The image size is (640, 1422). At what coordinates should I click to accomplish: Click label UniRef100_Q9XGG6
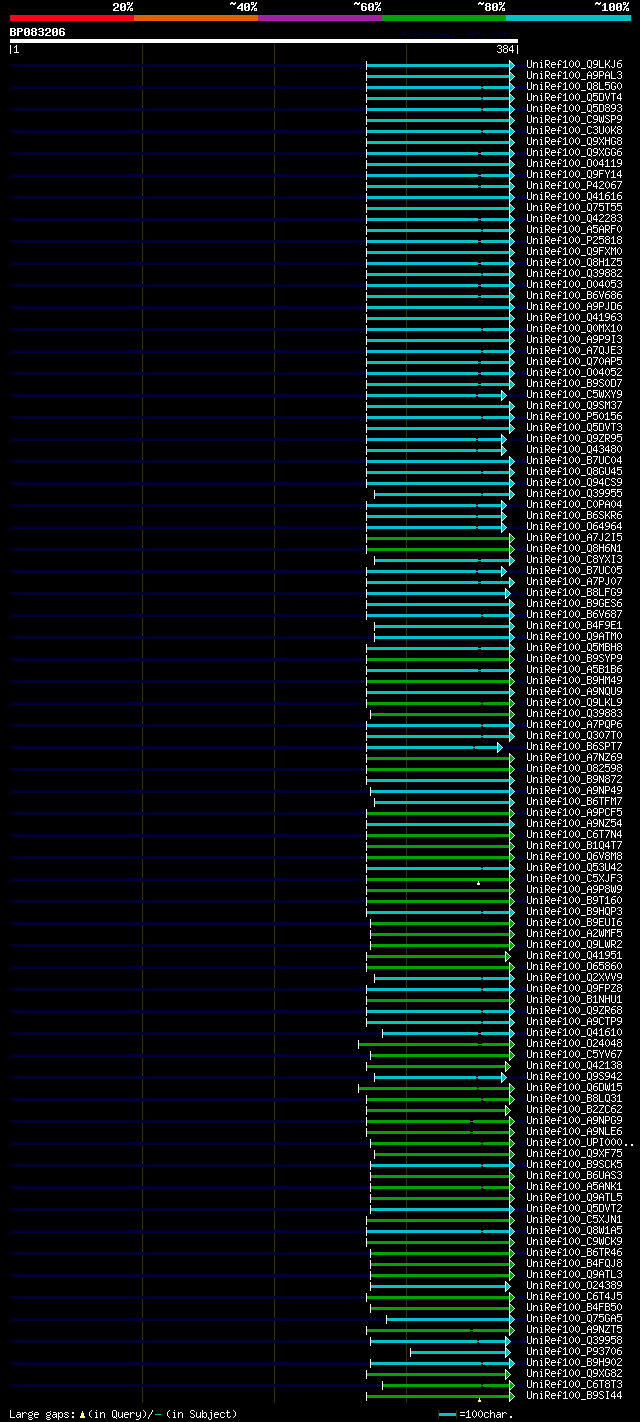(x=574, y=152)
